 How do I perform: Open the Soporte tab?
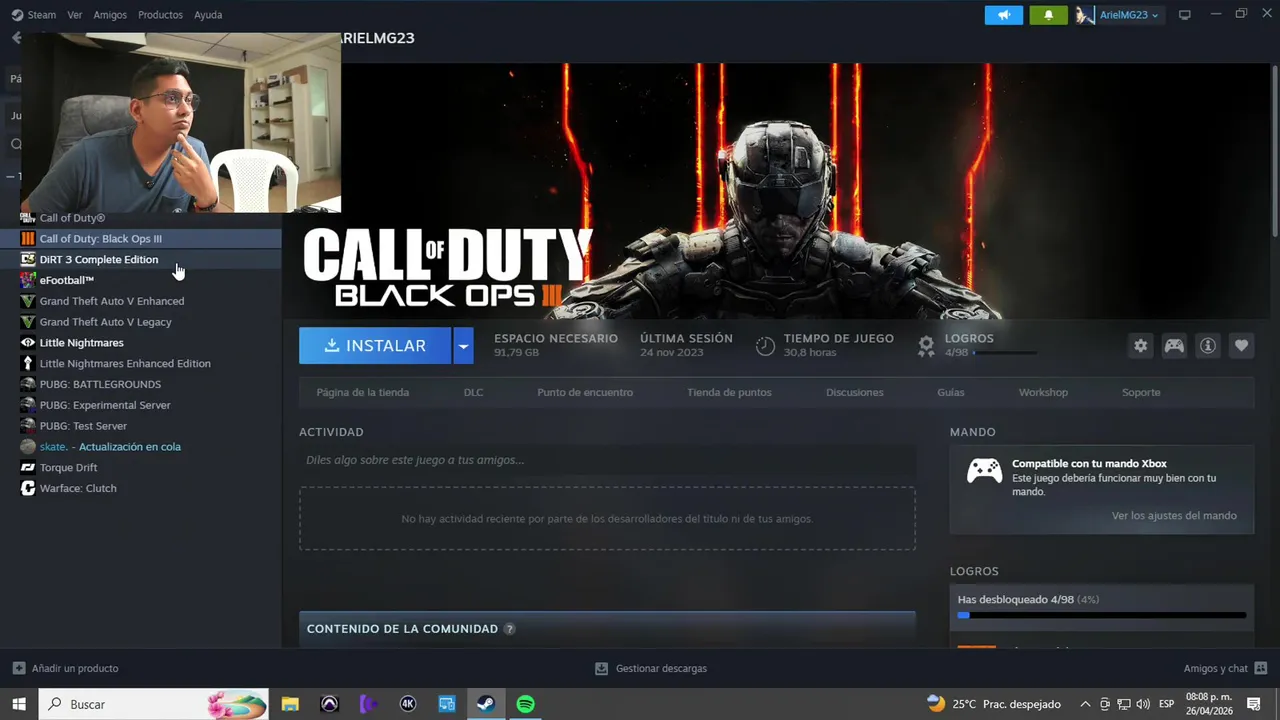click(1141, 393)
